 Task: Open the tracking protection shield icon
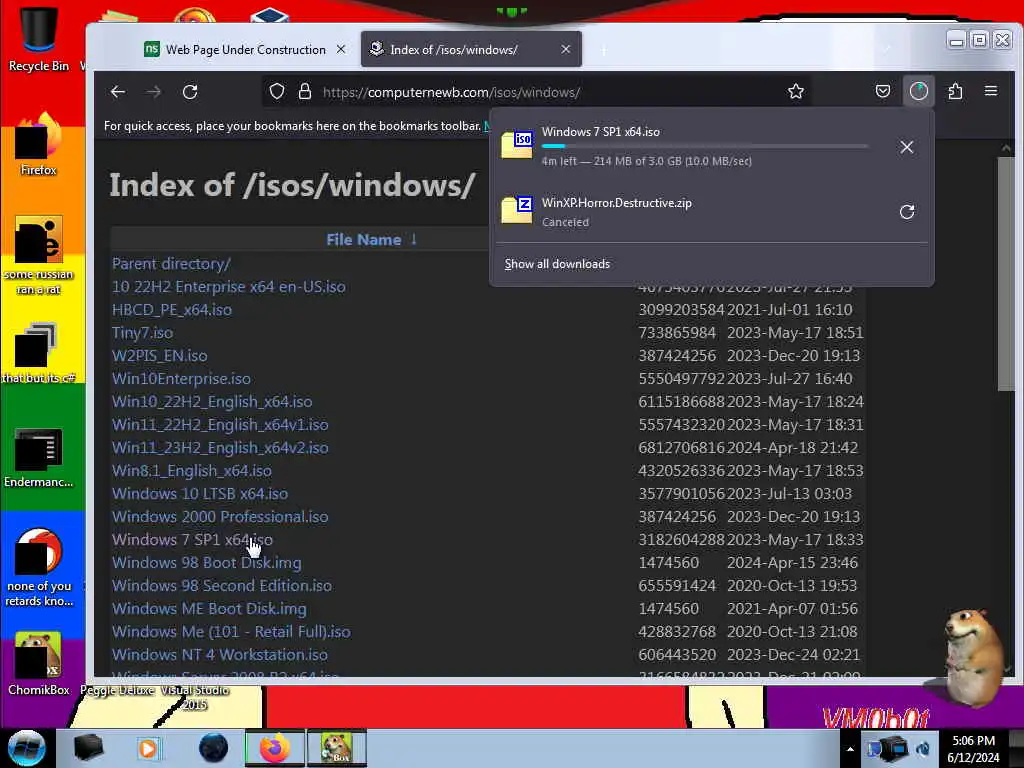[277, 92]
